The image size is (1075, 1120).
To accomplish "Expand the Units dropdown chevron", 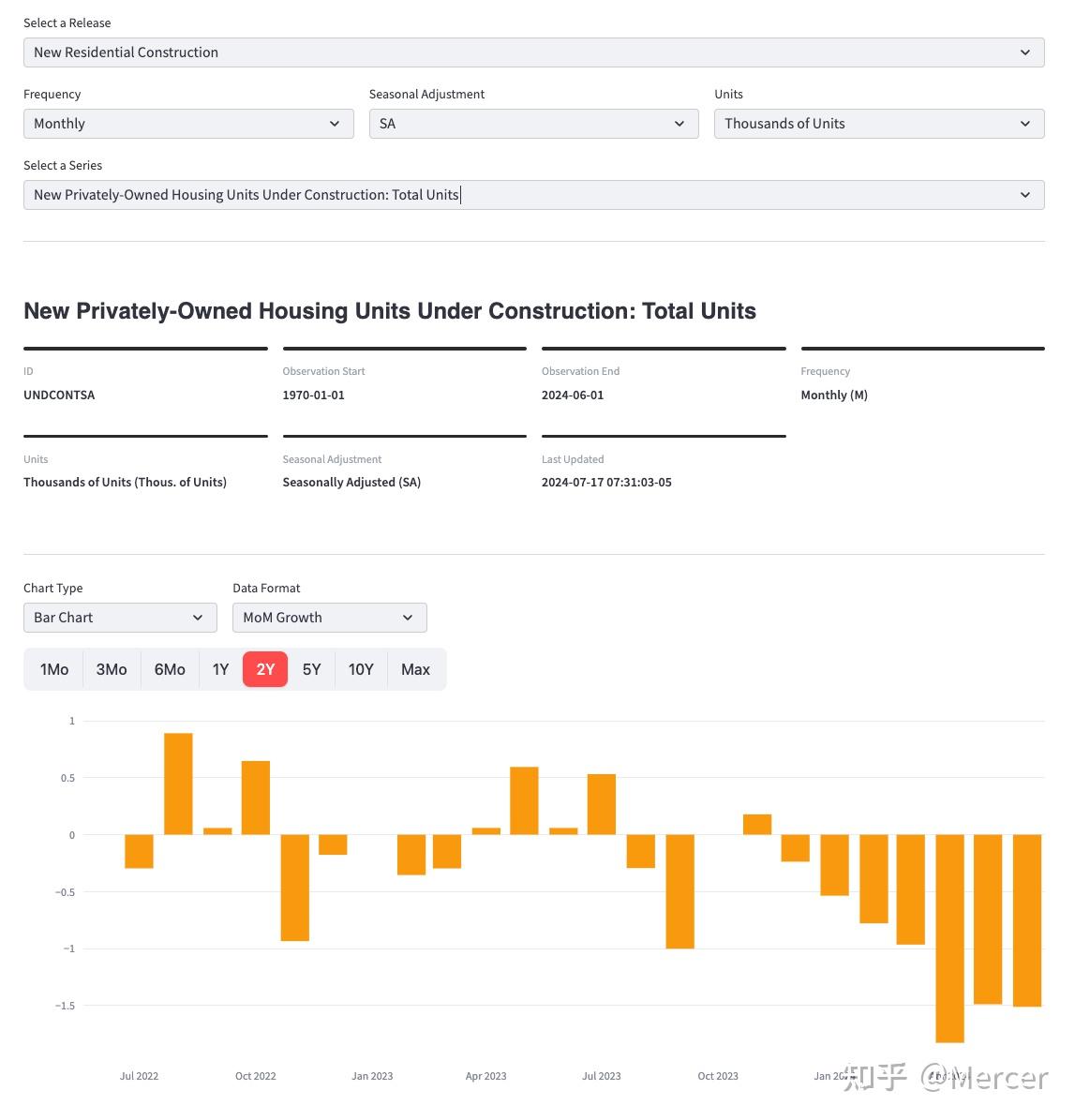I will tap(1025, 124).
